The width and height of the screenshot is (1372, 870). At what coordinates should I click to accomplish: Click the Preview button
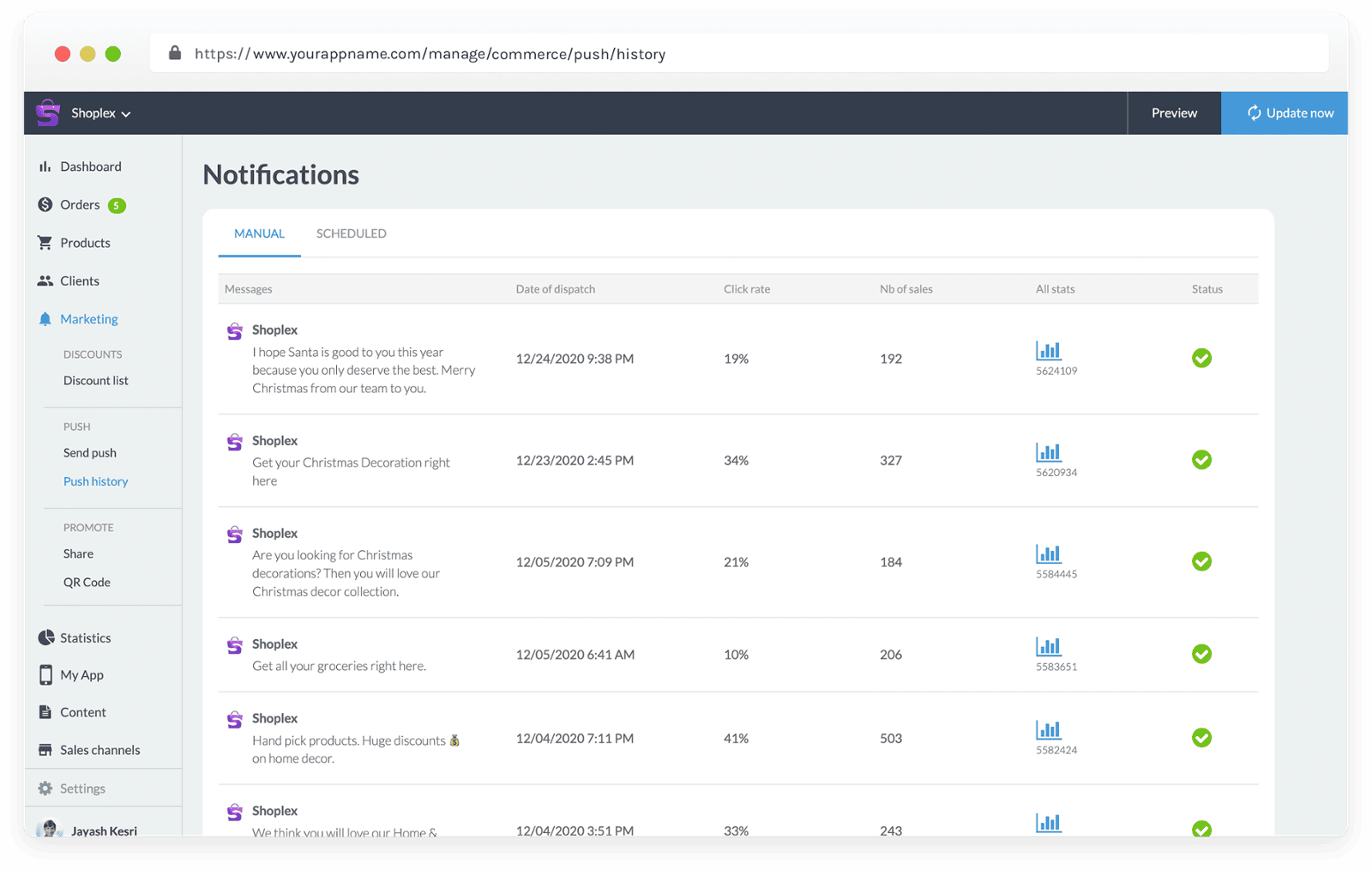[x=1173, y=112]
